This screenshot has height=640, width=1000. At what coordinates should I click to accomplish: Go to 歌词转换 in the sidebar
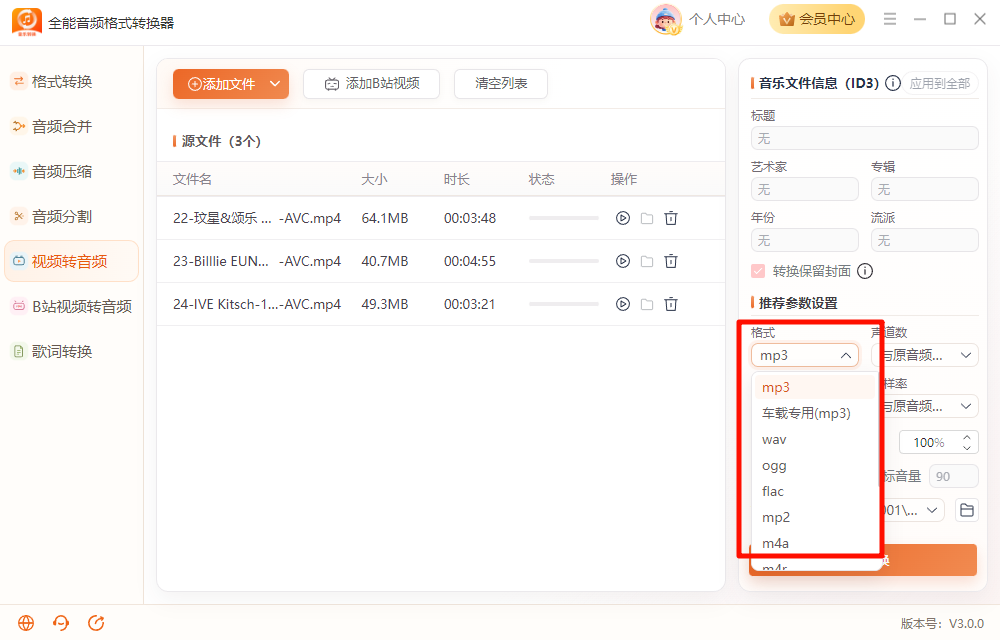pyautogui.click(x=71, y=351)
